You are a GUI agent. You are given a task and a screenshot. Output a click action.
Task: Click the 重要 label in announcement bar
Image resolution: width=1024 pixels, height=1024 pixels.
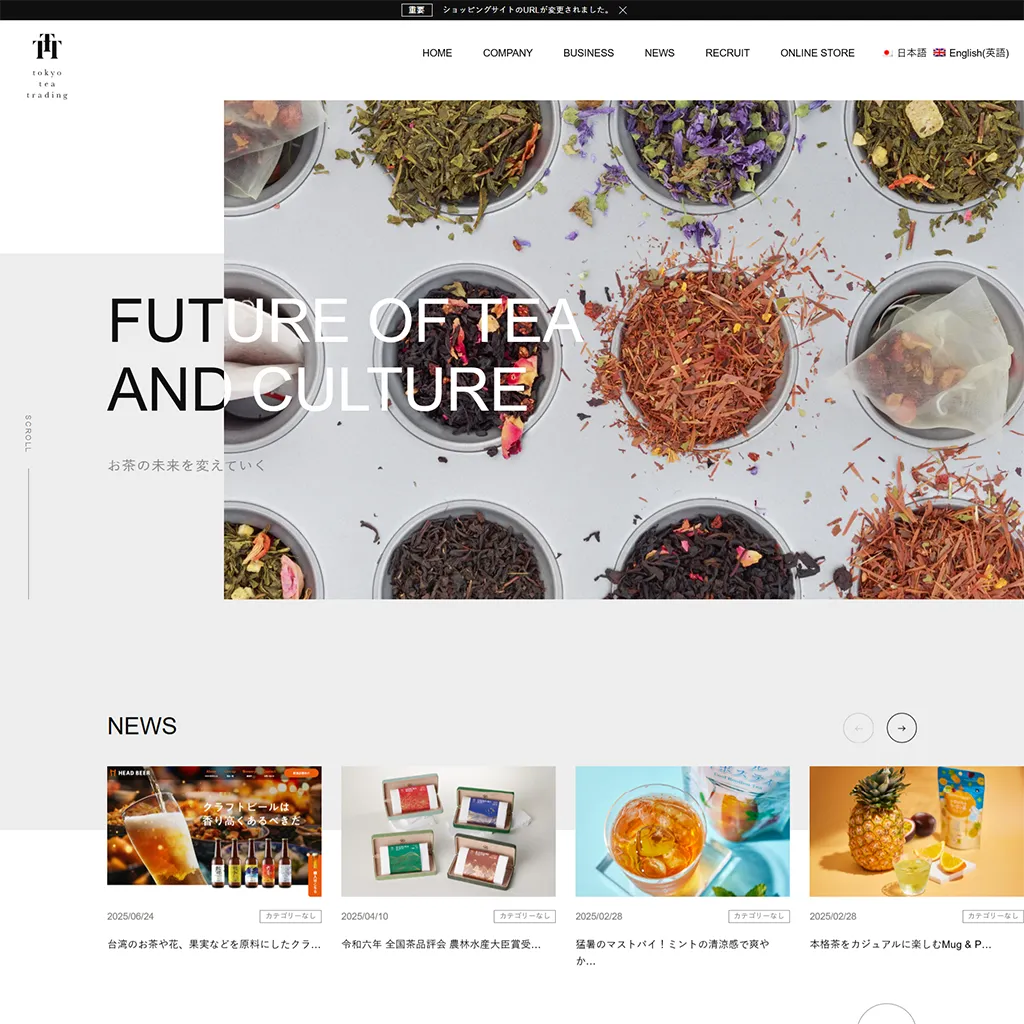pos(417,10)
